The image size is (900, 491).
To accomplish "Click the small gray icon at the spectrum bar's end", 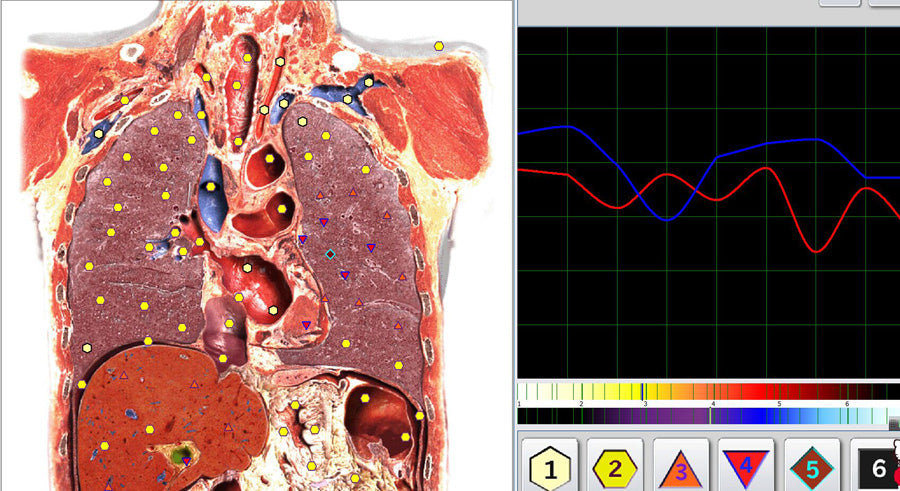I will pyautogui.click(x=893, y=422).
